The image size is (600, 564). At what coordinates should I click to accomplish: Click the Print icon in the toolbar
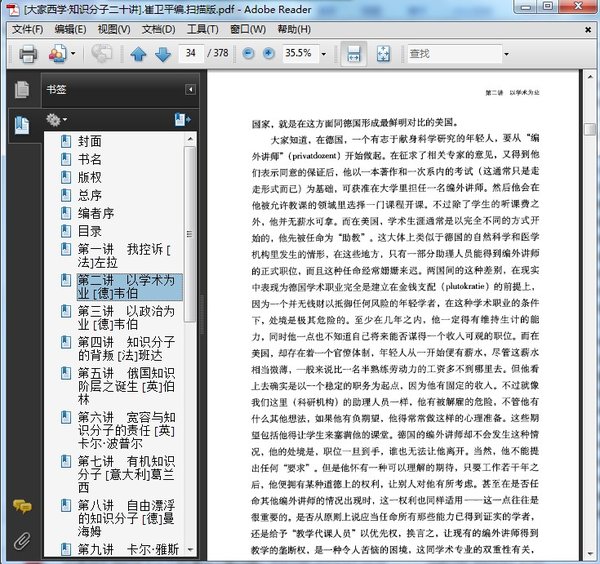click(28, 53)
